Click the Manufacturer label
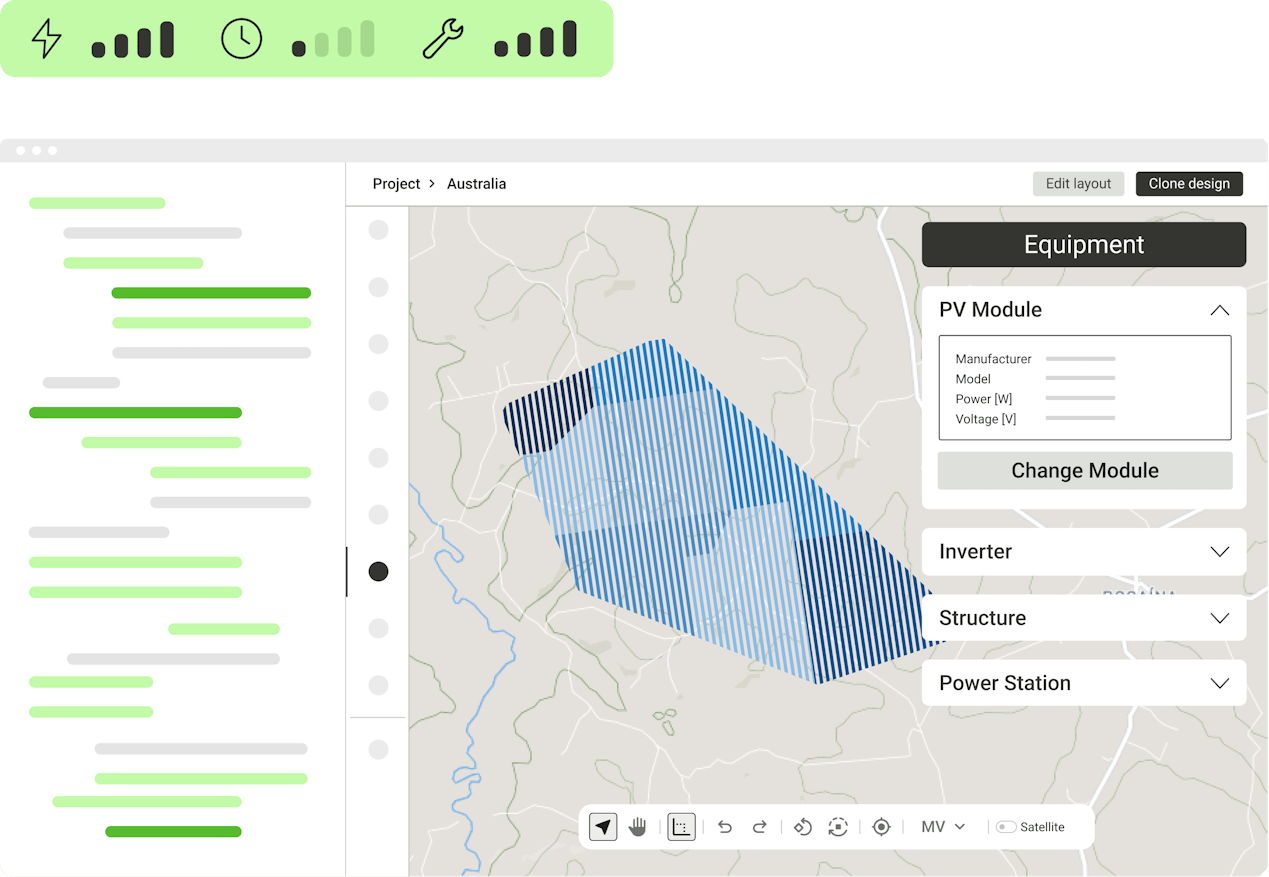Image resolution: width=1269 pixels, height=877 pixels. coord(993,359)
